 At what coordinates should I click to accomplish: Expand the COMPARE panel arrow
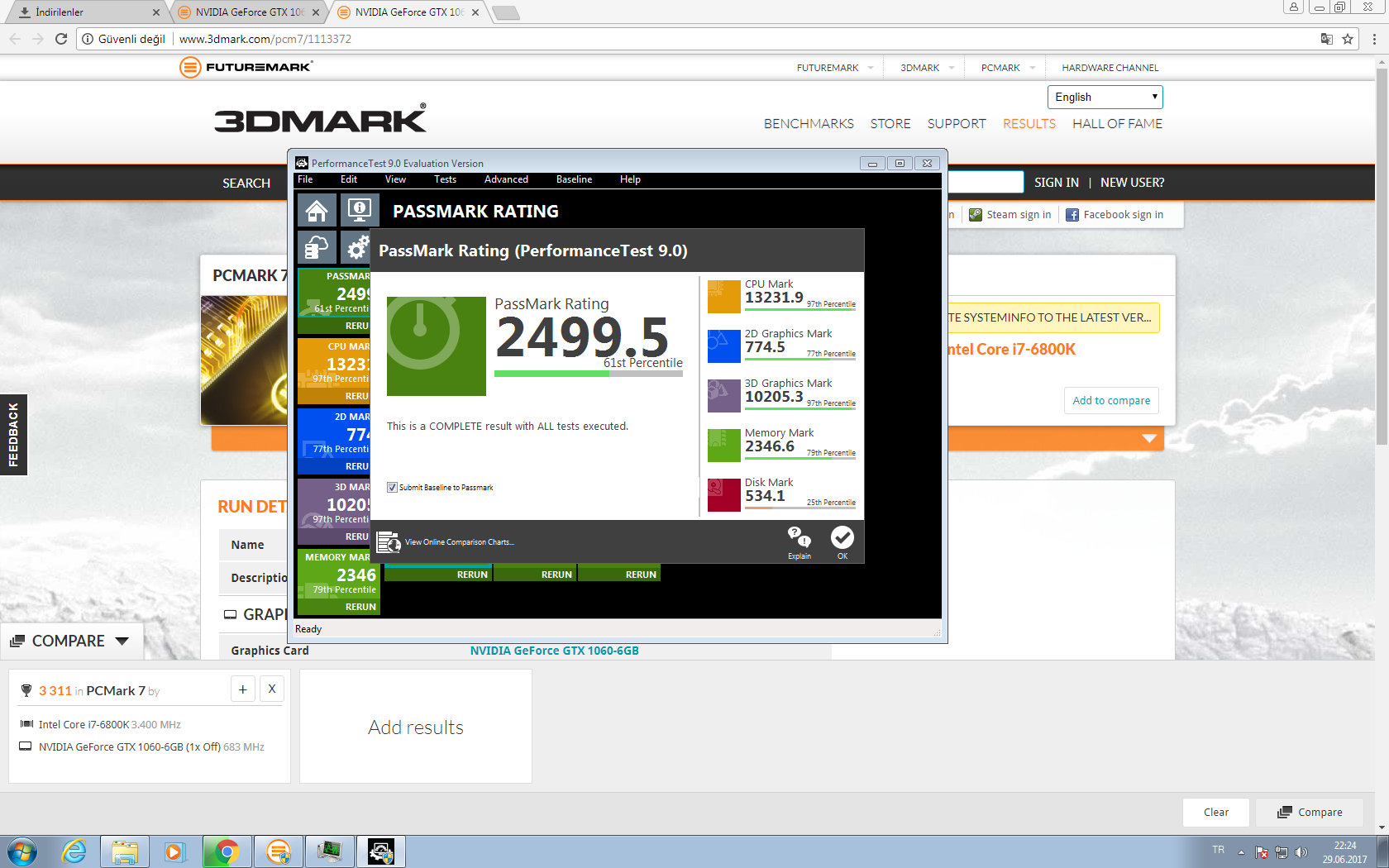pyautogui.click(x=122, y=641)
